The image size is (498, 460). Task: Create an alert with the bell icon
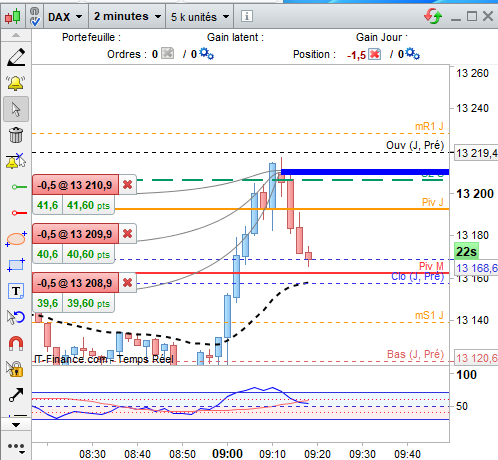pyautogui.click(x=16, y=83)
